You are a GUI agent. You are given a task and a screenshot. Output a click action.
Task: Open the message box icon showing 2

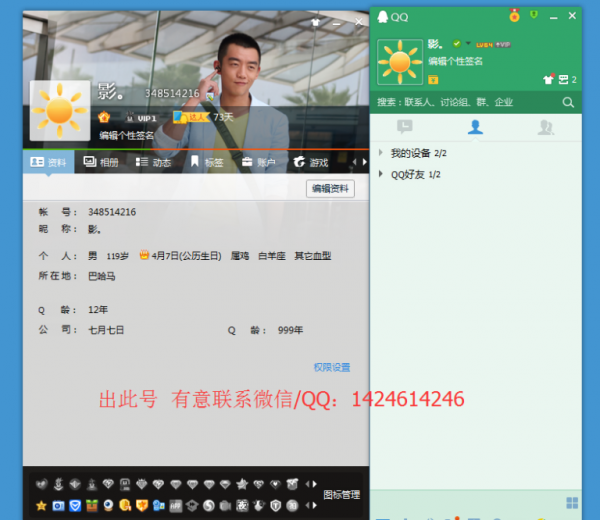click(x=567, y=80)
